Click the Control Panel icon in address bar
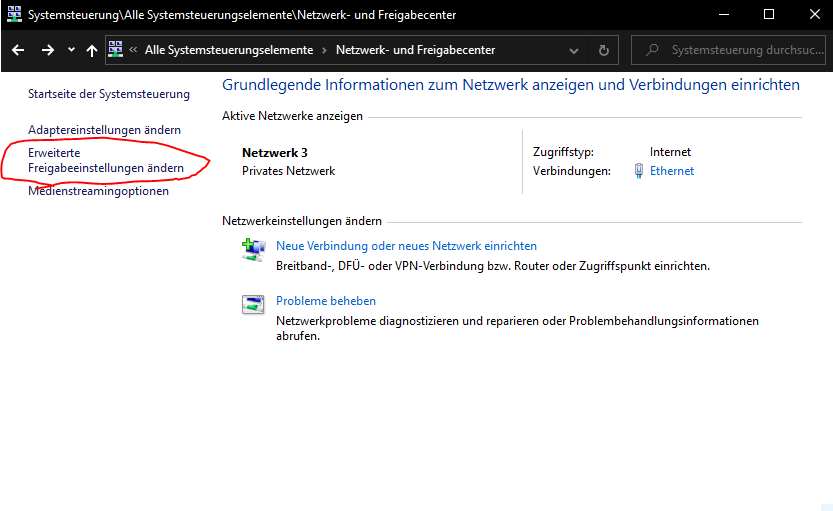 [x=115, y=49]
